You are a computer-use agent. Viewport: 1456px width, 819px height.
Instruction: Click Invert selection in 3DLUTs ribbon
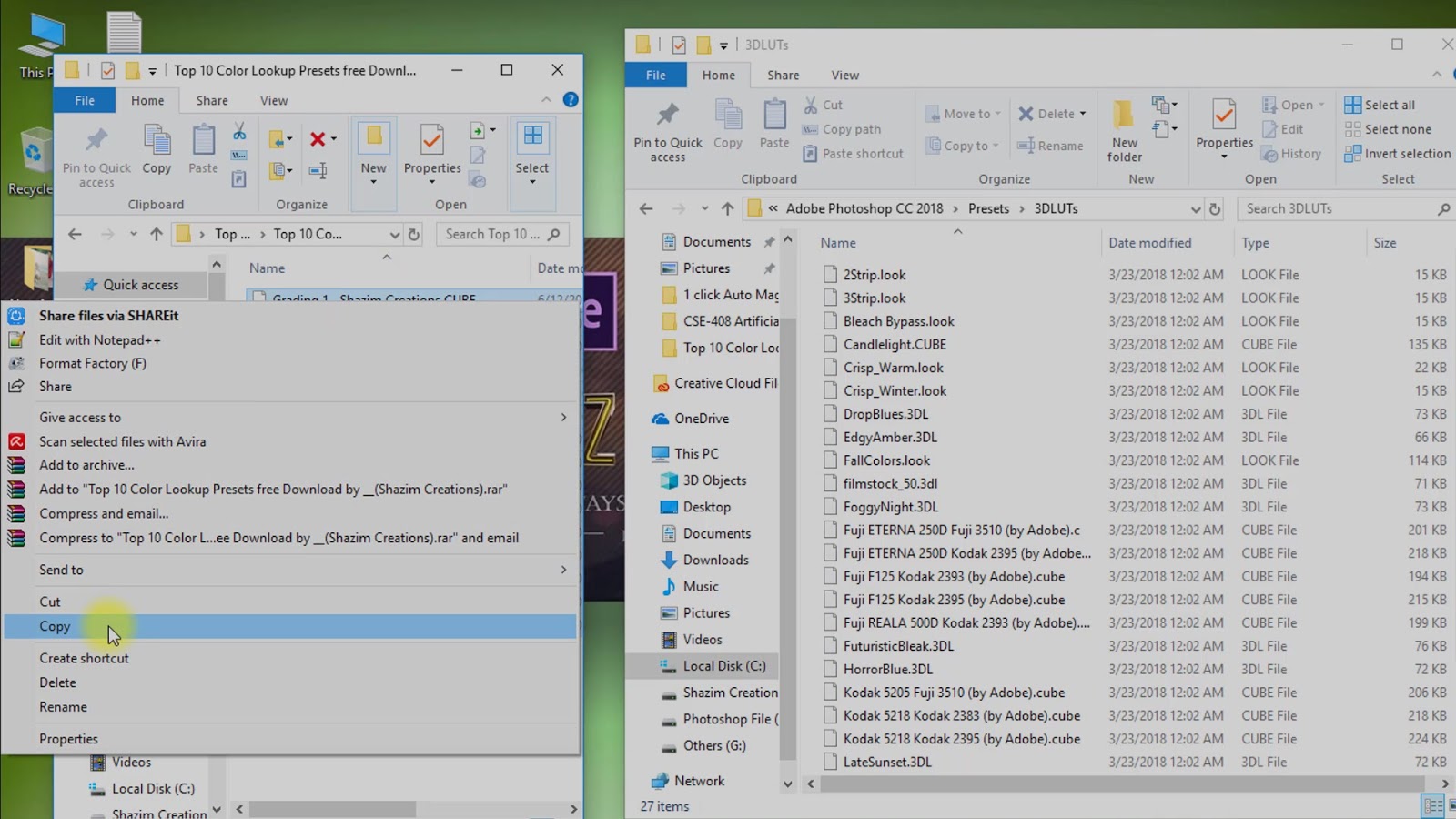pyautogui.click(x=1398, y=154)
